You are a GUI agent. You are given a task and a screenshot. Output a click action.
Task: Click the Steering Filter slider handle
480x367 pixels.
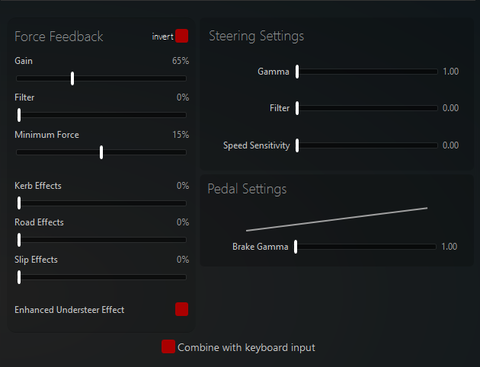(x=297, y=108)
